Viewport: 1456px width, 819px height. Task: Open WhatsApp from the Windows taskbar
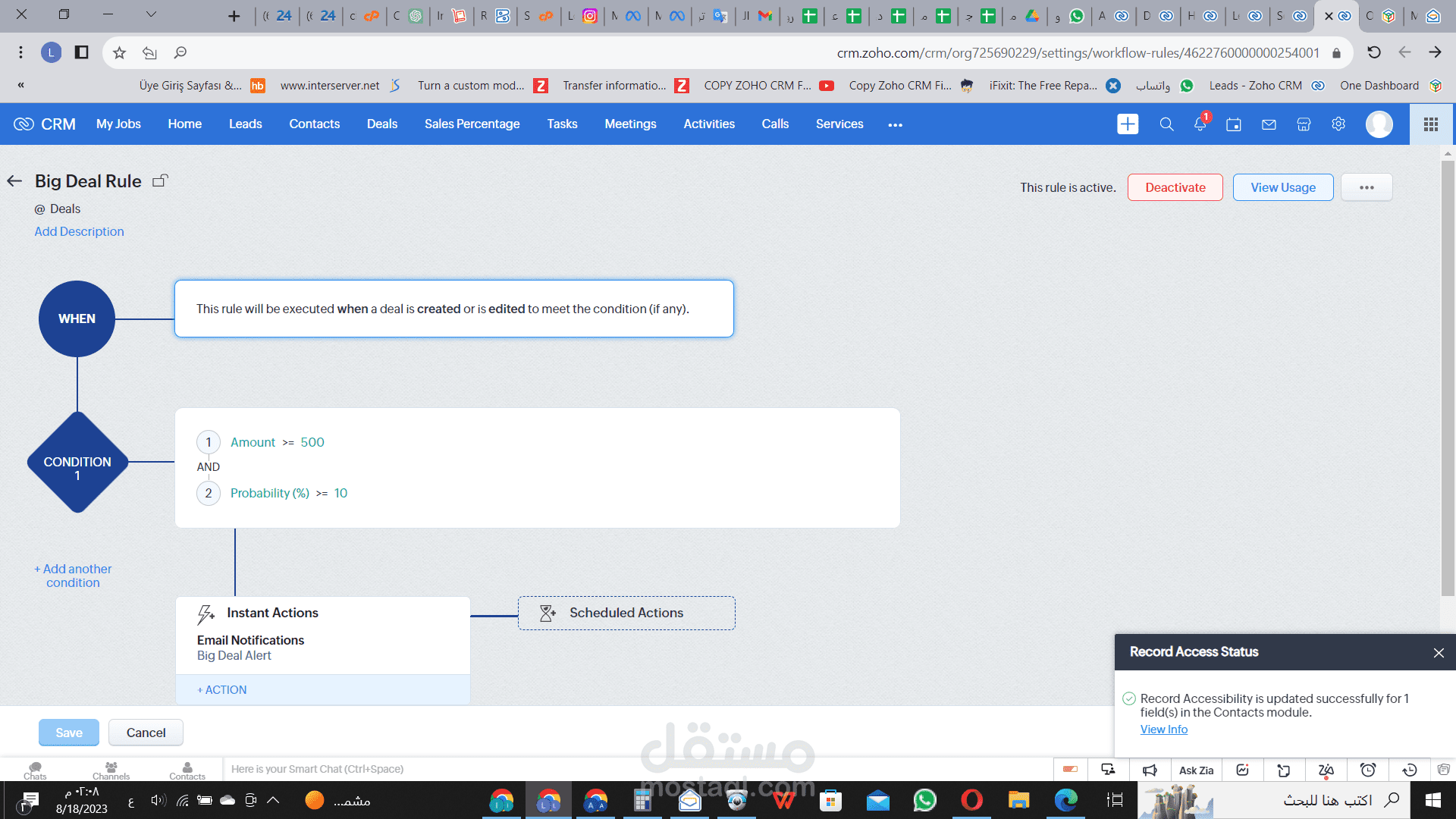924,800
